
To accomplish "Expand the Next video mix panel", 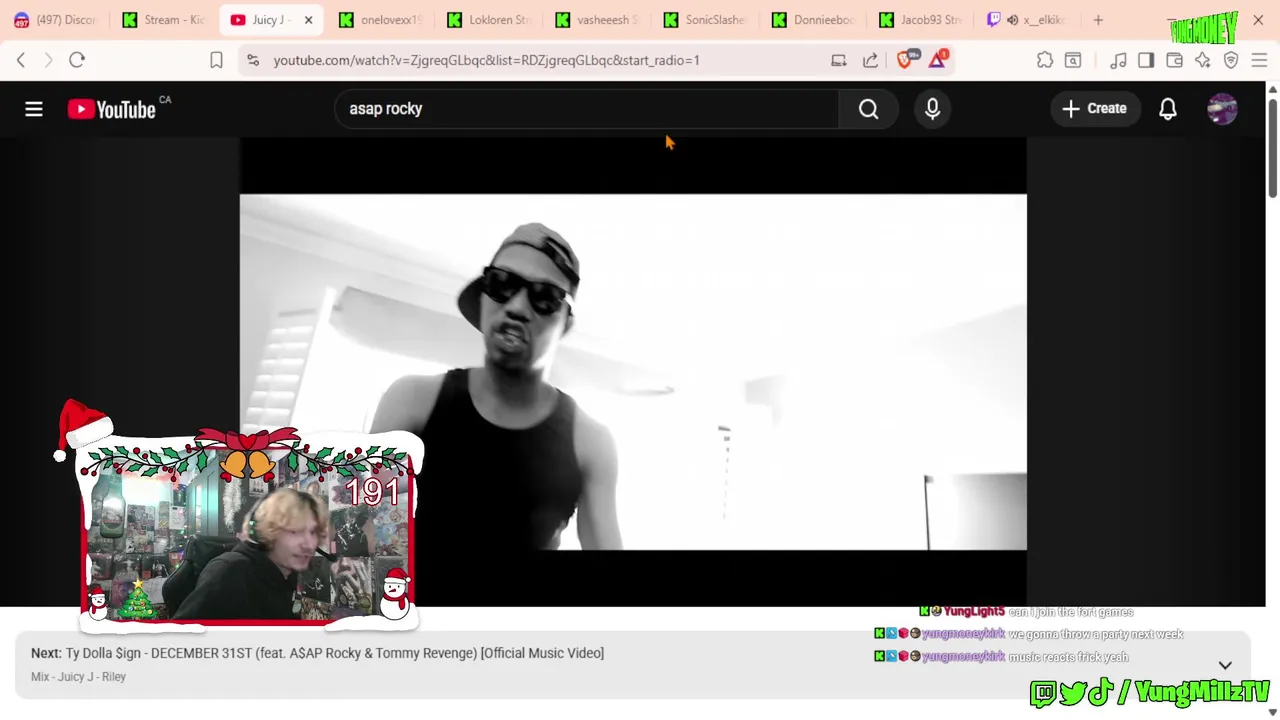I will [1225, 665].
